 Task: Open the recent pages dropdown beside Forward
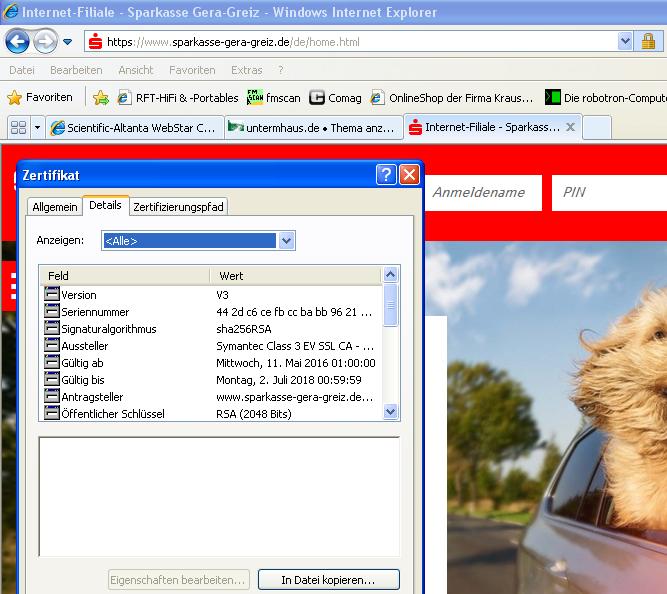click(67, 42)
